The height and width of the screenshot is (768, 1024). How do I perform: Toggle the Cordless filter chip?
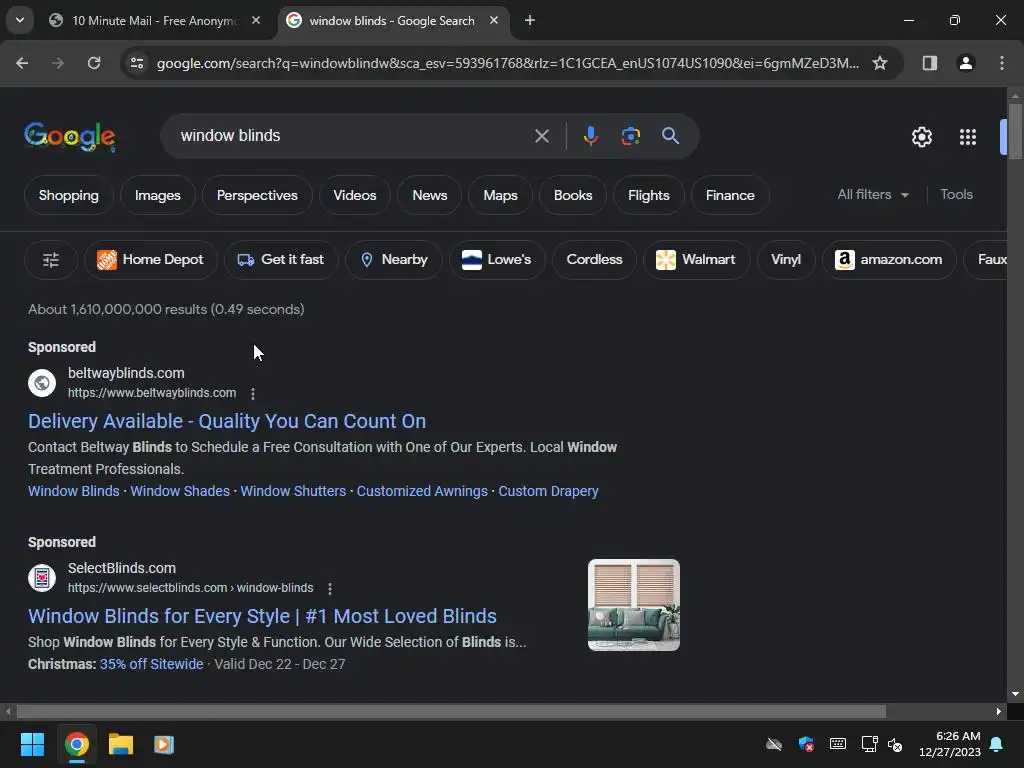click(x=594, y=260)
